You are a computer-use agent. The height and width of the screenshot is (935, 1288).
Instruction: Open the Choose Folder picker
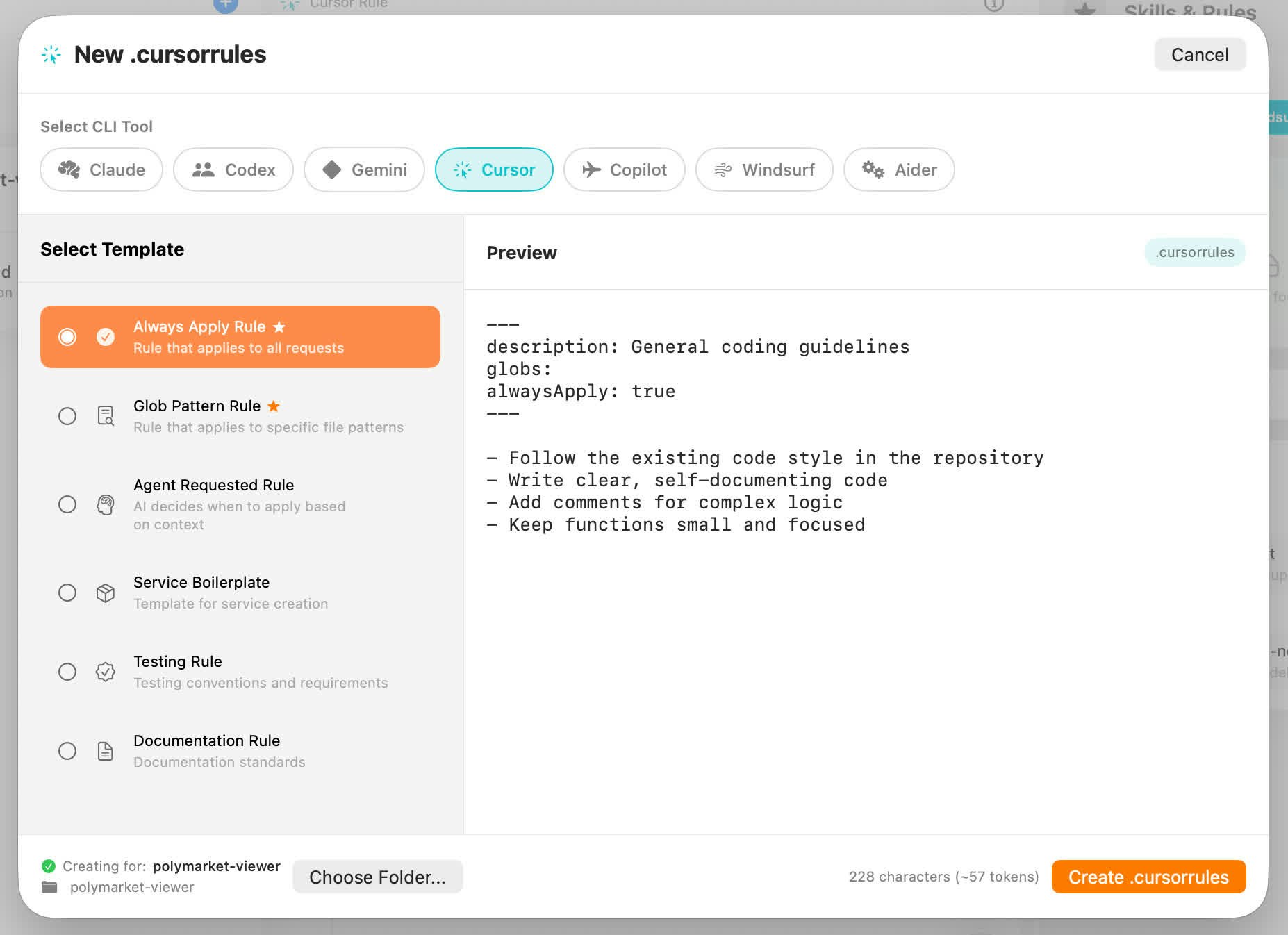click(378, 877)
